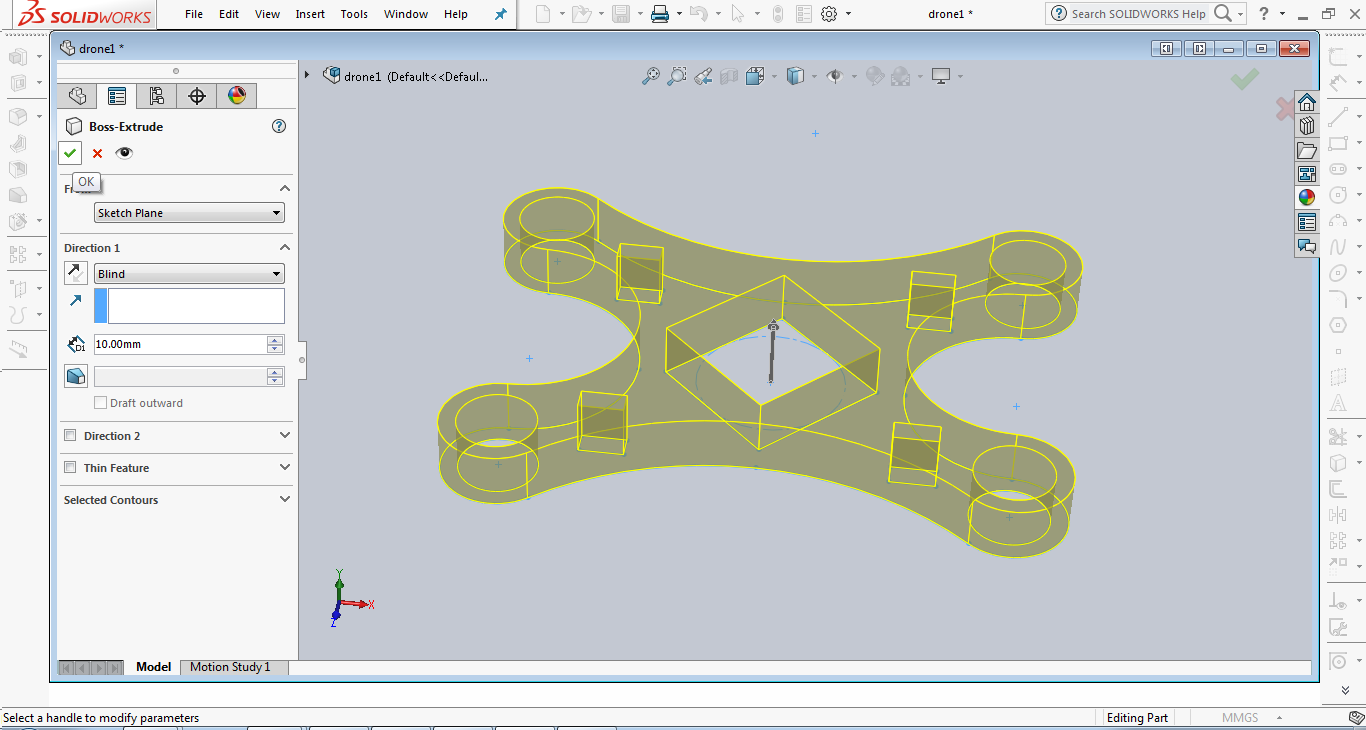Viewport: 1366px width, 730px height.
Task: Click the Print toolbar icon
Action: click(x=659, y=14)
